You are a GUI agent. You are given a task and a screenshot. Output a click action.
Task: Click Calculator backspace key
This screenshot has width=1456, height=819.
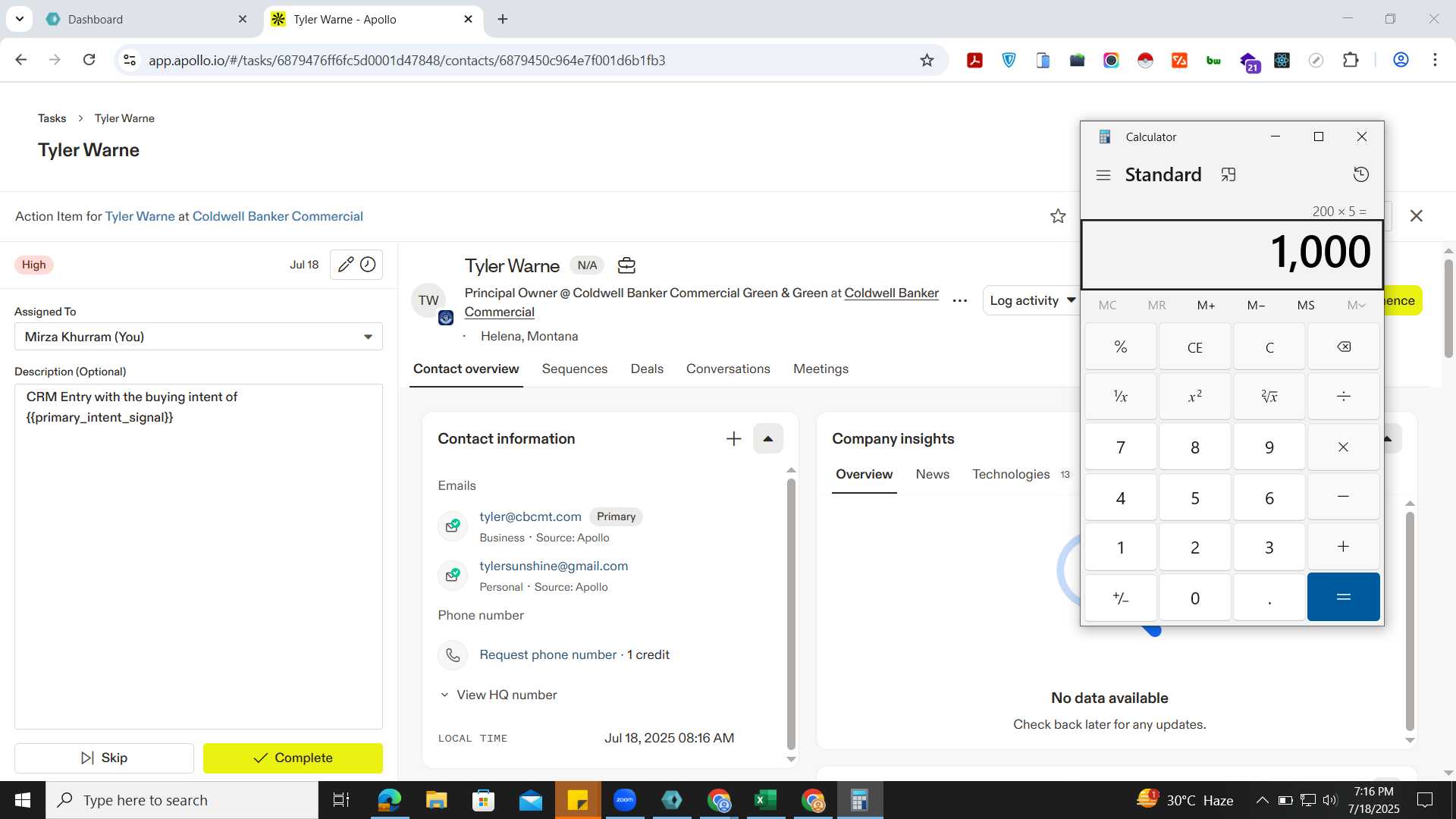click(1343, 347)
